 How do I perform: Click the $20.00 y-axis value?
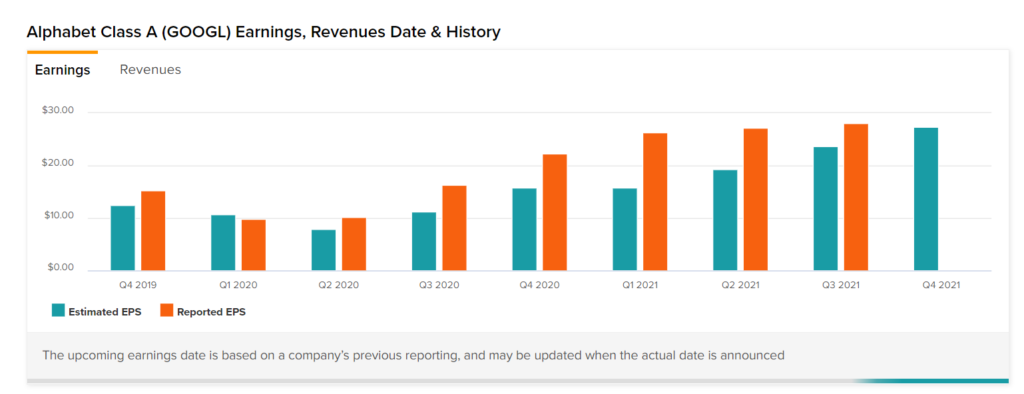pos(58,163)
